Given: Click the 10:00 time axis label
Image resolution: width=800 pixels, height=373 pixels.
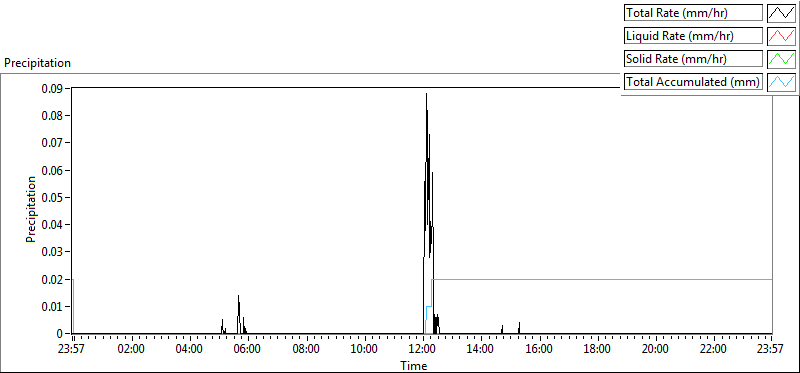Looking at the screenshot, I should pyautogui.click(x=365, y=350).
